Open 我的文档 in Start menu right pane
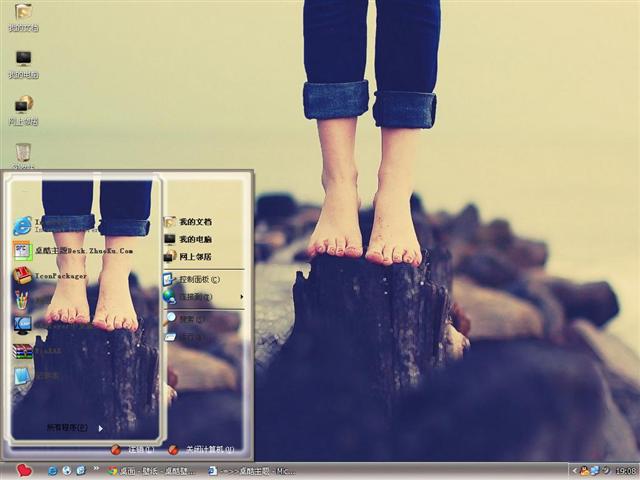The image size is (640, 480). click(195, 222)
